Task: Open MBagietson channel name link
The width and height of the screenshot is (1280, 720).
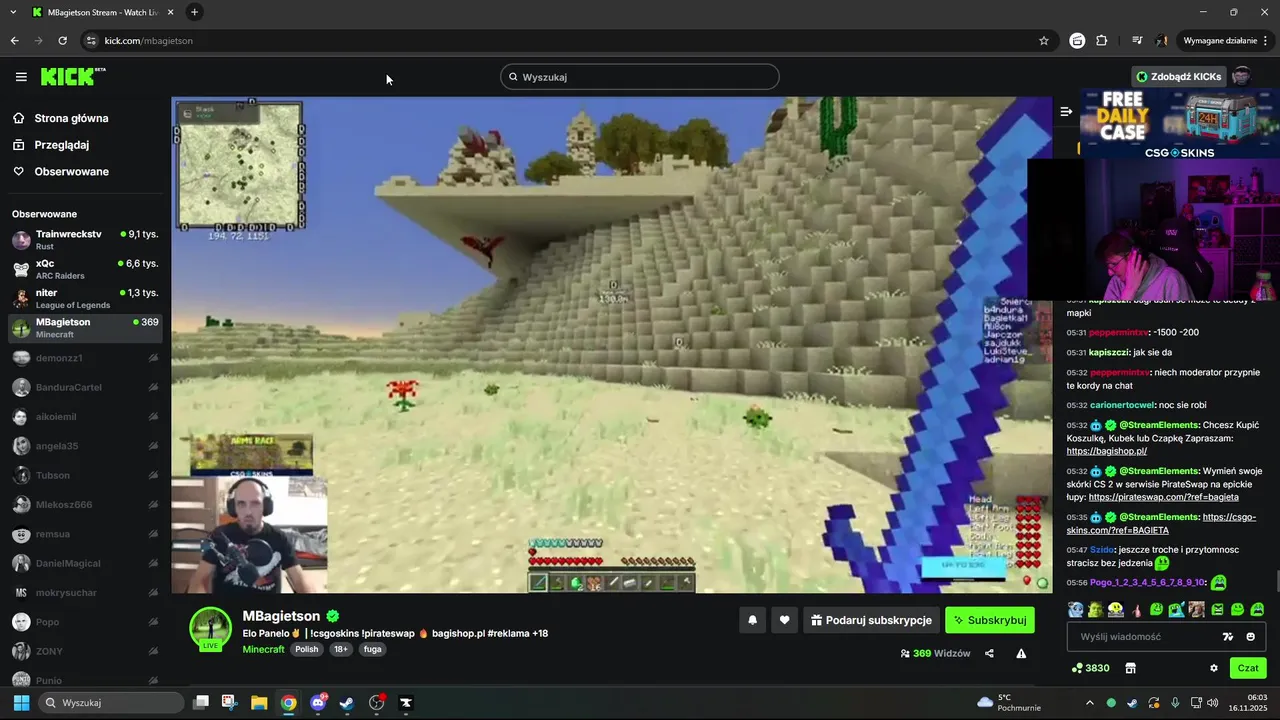Action: [281, 616]
